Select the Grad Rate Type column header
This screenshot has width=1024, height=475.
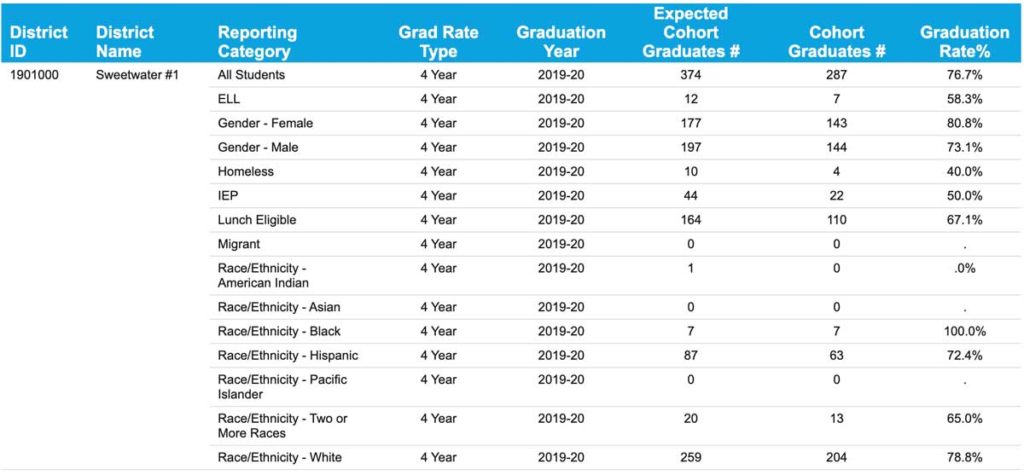(x=438, y=42)
